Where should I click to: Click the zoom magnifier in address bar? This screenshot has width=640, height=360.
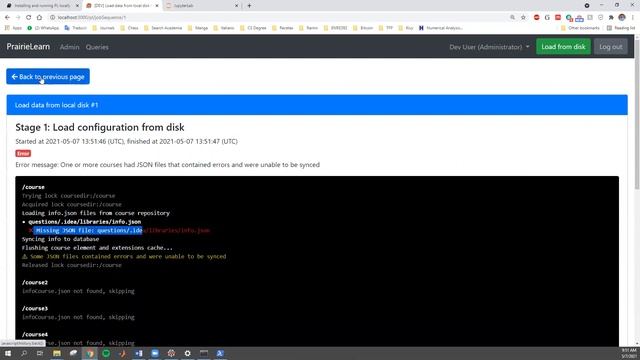(x=512, y=18)
